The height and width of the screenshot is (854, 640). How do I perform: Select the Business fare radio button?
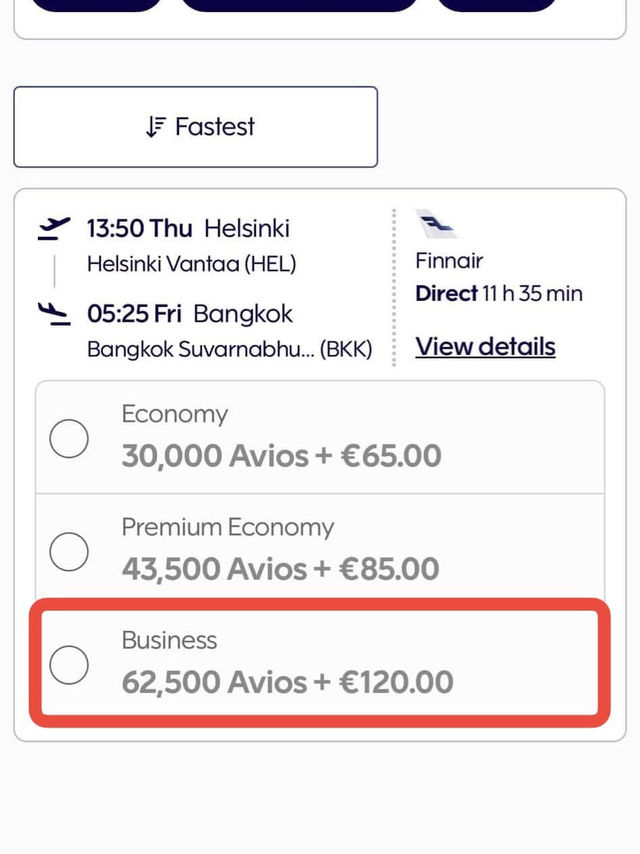(x=69, y=665)
